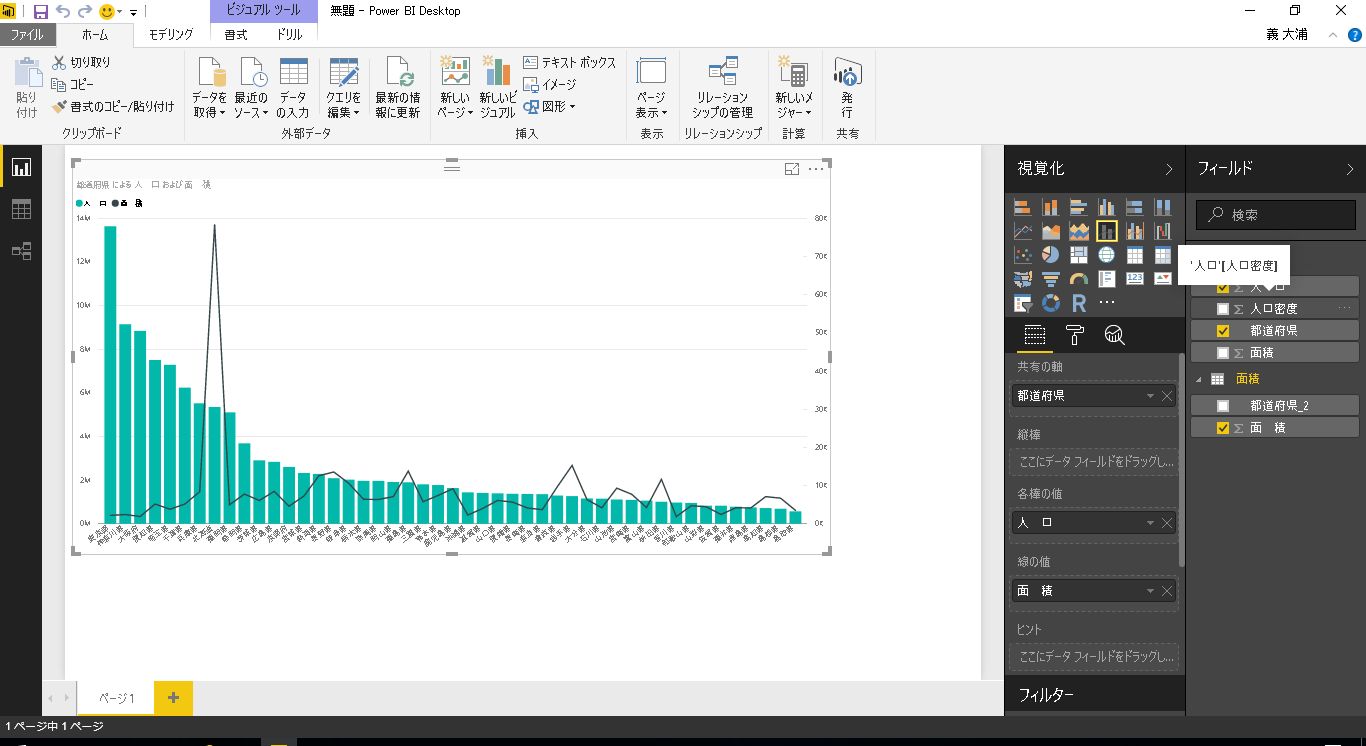The width and height of the screenshot is (1366, 746).
Task: Select the area chart visual
Action: [1050, 231]
